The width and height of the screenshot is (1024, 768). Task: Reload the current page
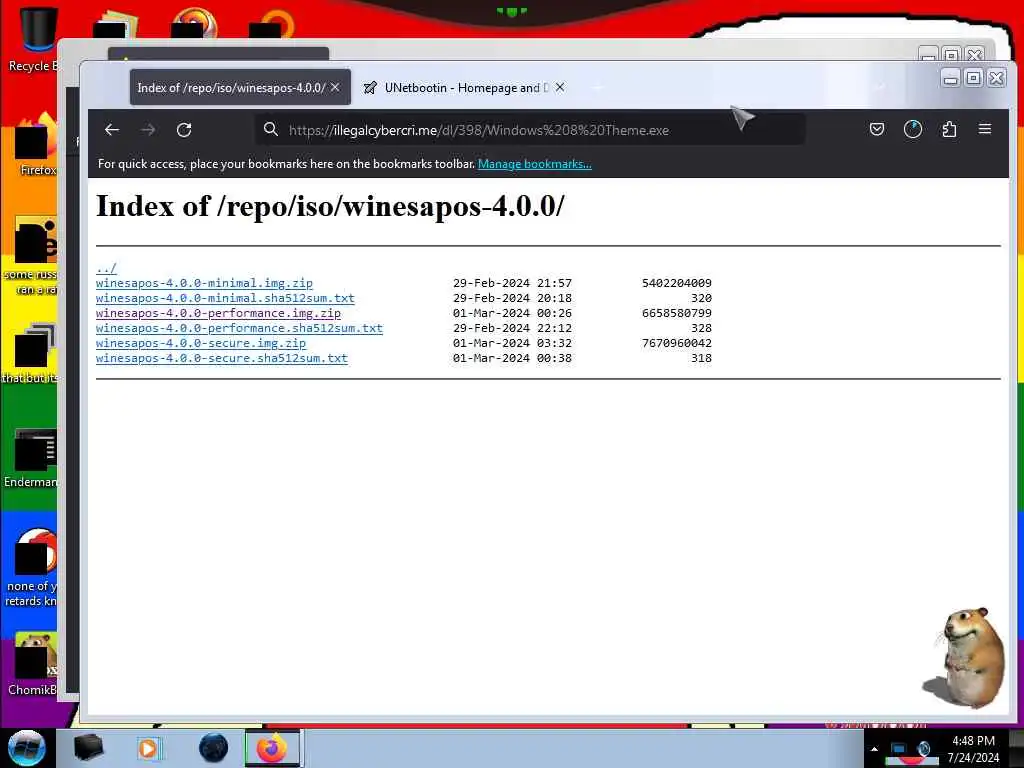tap(184, 130)
